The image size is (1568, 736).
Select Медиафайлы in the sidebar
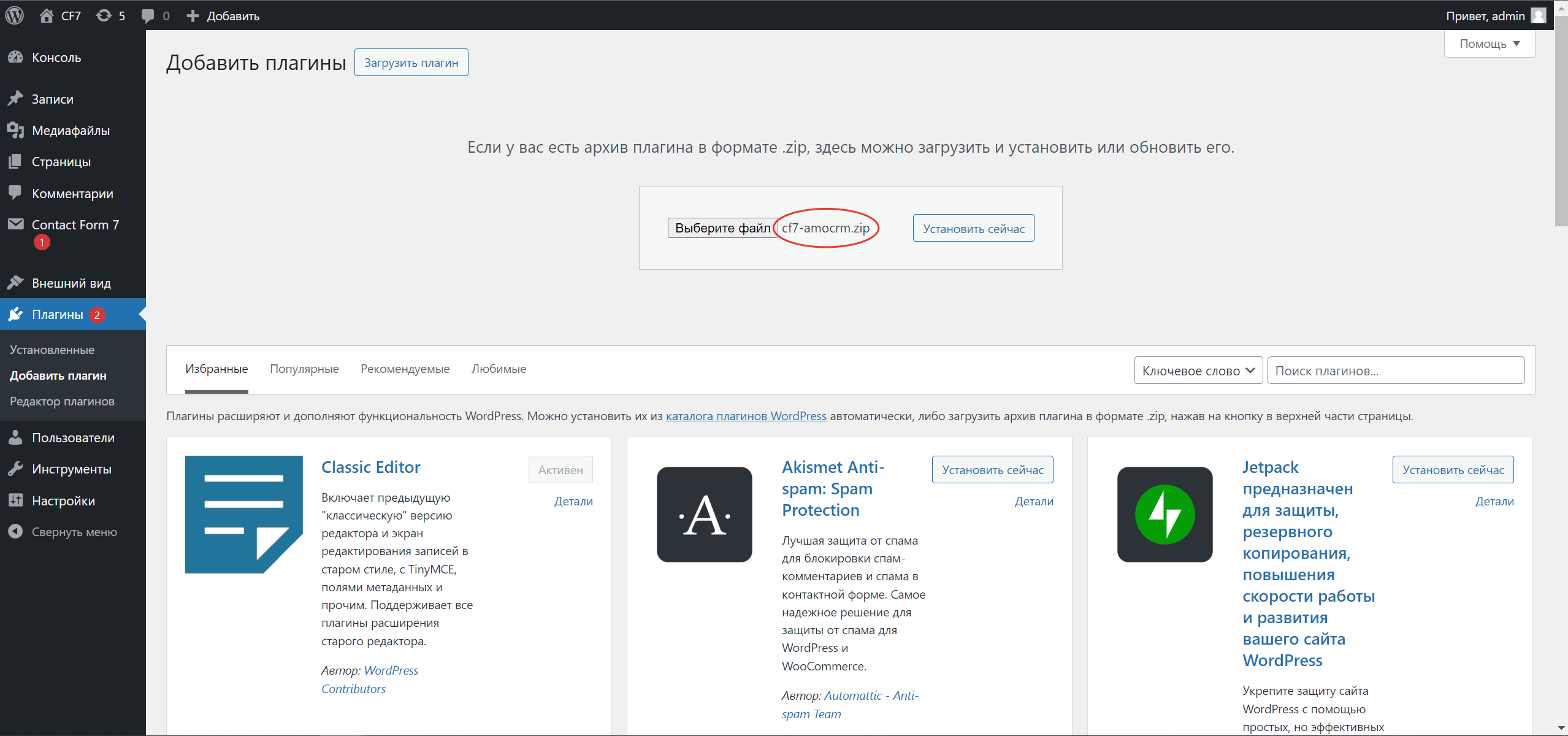click(x=72, y=130)
